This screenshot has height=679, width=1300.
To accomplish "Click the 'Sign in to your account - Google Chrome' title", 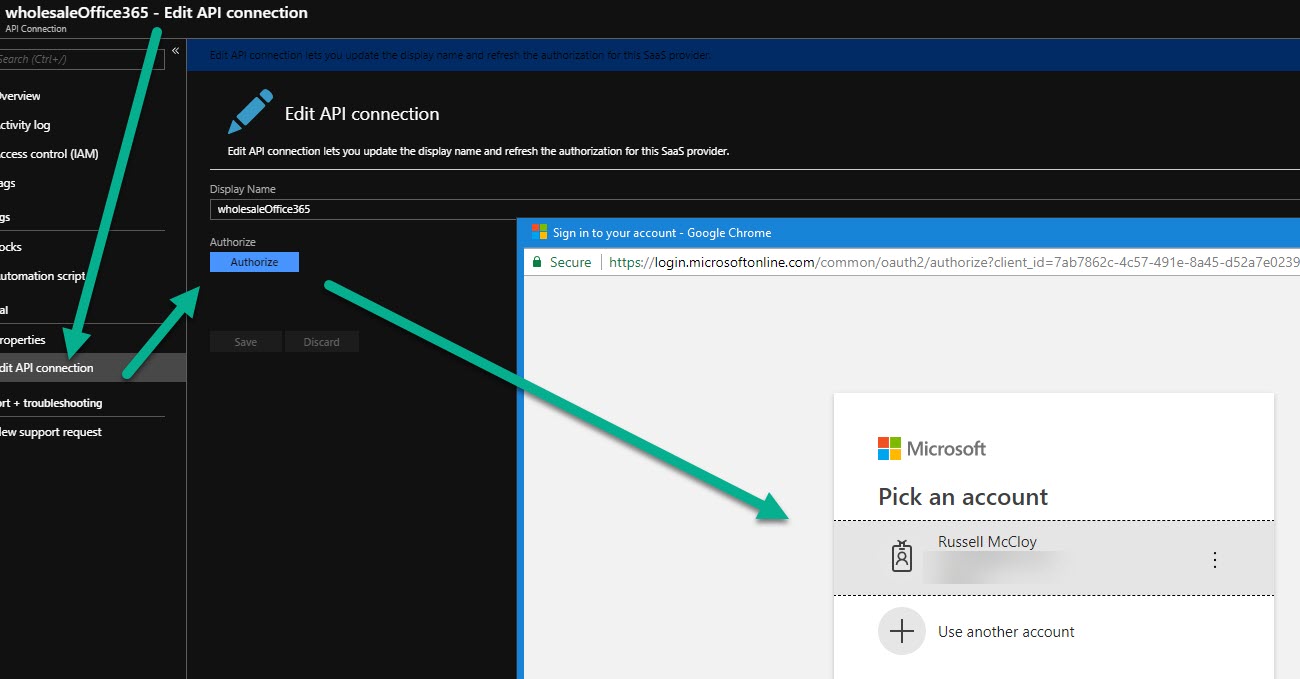I will [x=662, y=233].
